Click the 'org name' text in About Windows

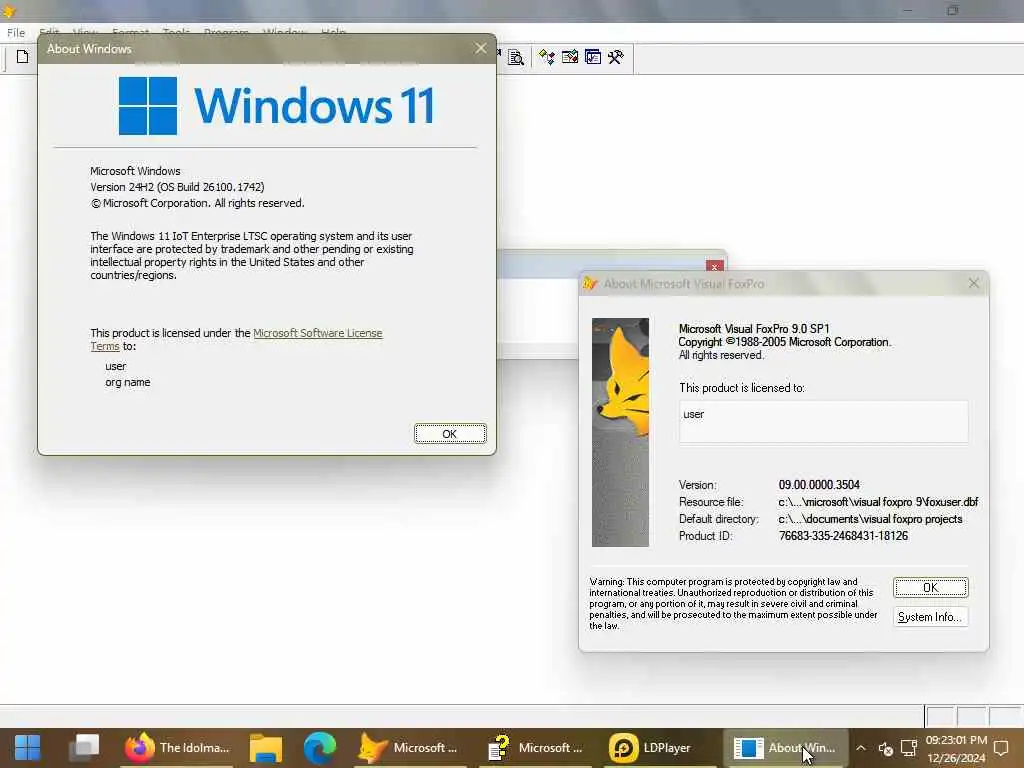click(x=128, y=382)
